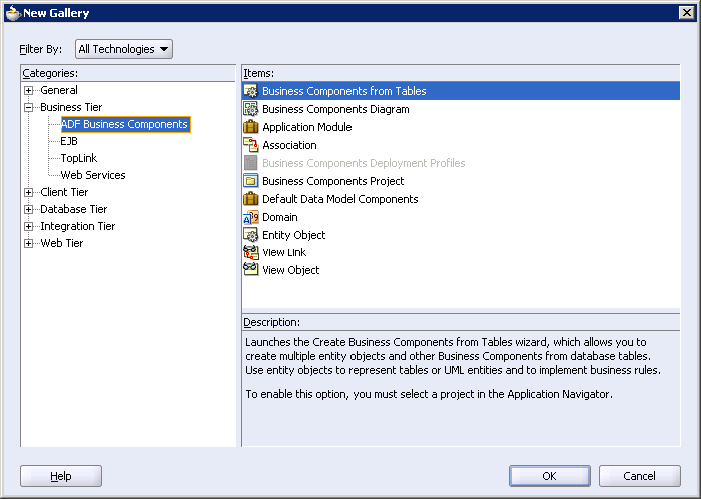
Task: Click the Business Components Deployment Profiles icon
Action: (250, 163)
